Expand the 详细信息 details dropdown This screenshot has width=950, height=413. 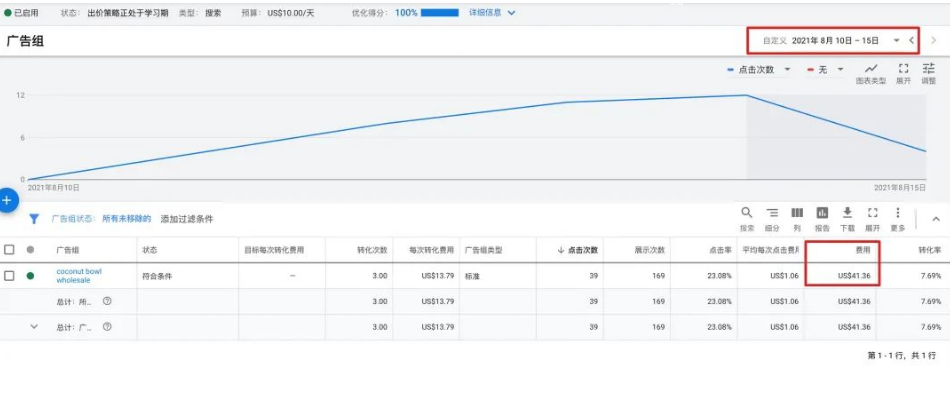[x=492, y=13]
